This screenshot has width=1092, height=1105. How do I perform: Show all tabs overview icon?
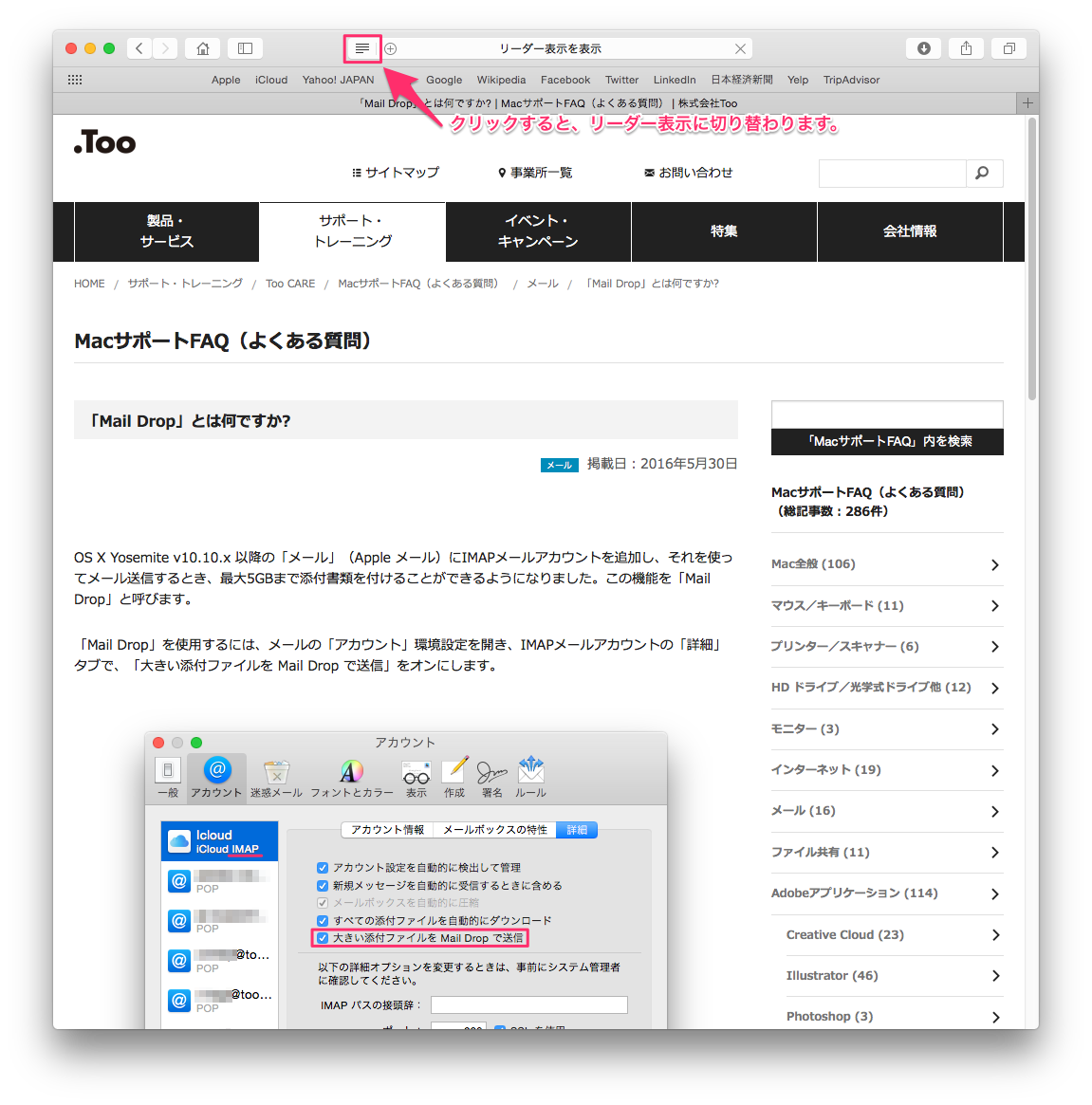click(x=1009, y=48)
